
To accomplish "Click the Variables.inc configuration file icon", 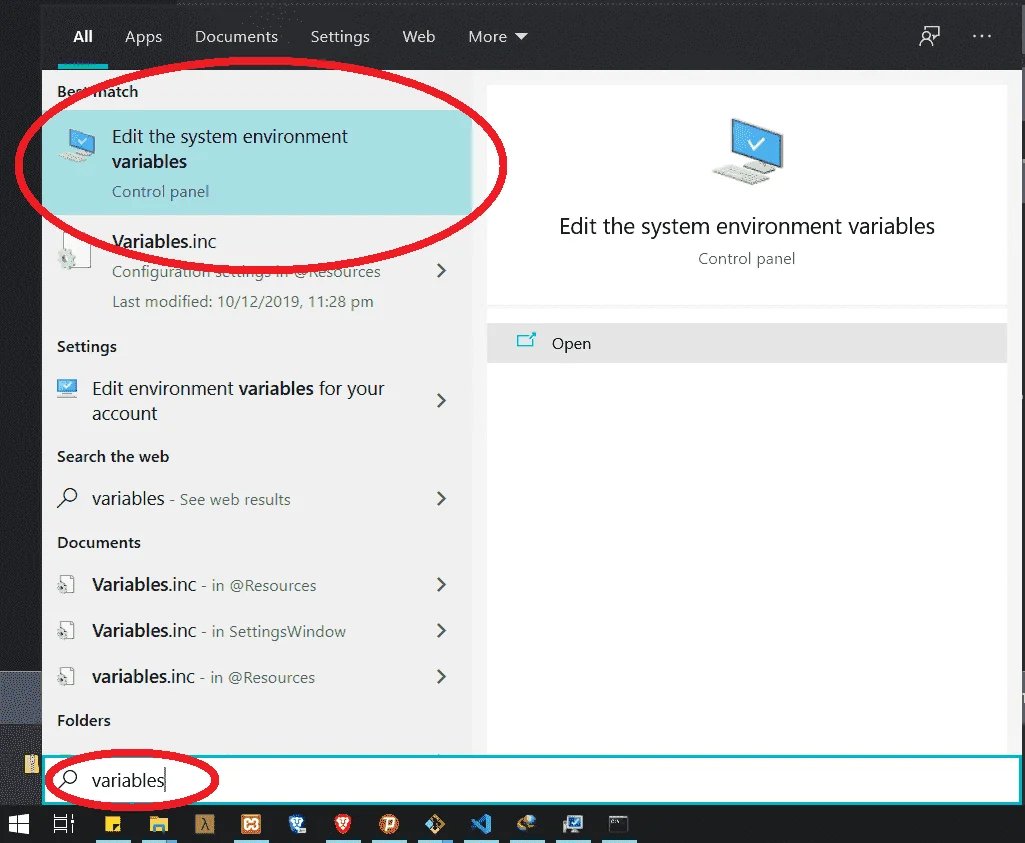I will click(74, 254).
